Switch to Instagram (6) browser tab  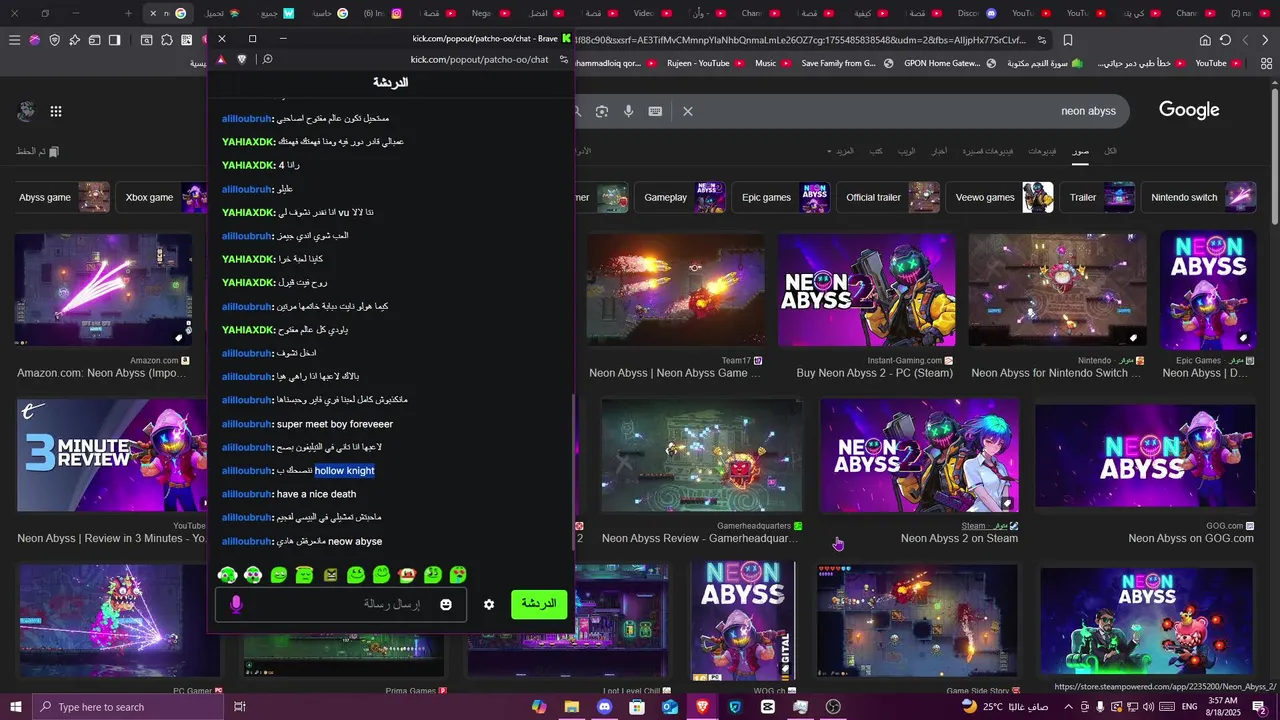tap(384, 13)
